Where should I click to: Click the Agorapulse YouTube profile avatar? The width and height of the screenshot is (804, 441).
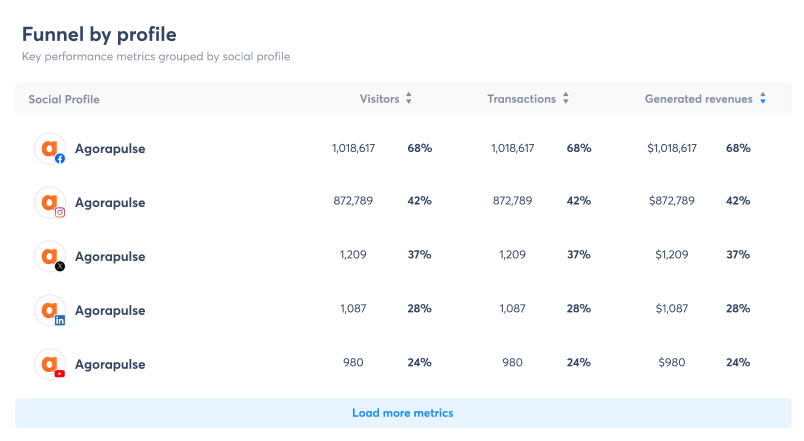tap(49, 364)
